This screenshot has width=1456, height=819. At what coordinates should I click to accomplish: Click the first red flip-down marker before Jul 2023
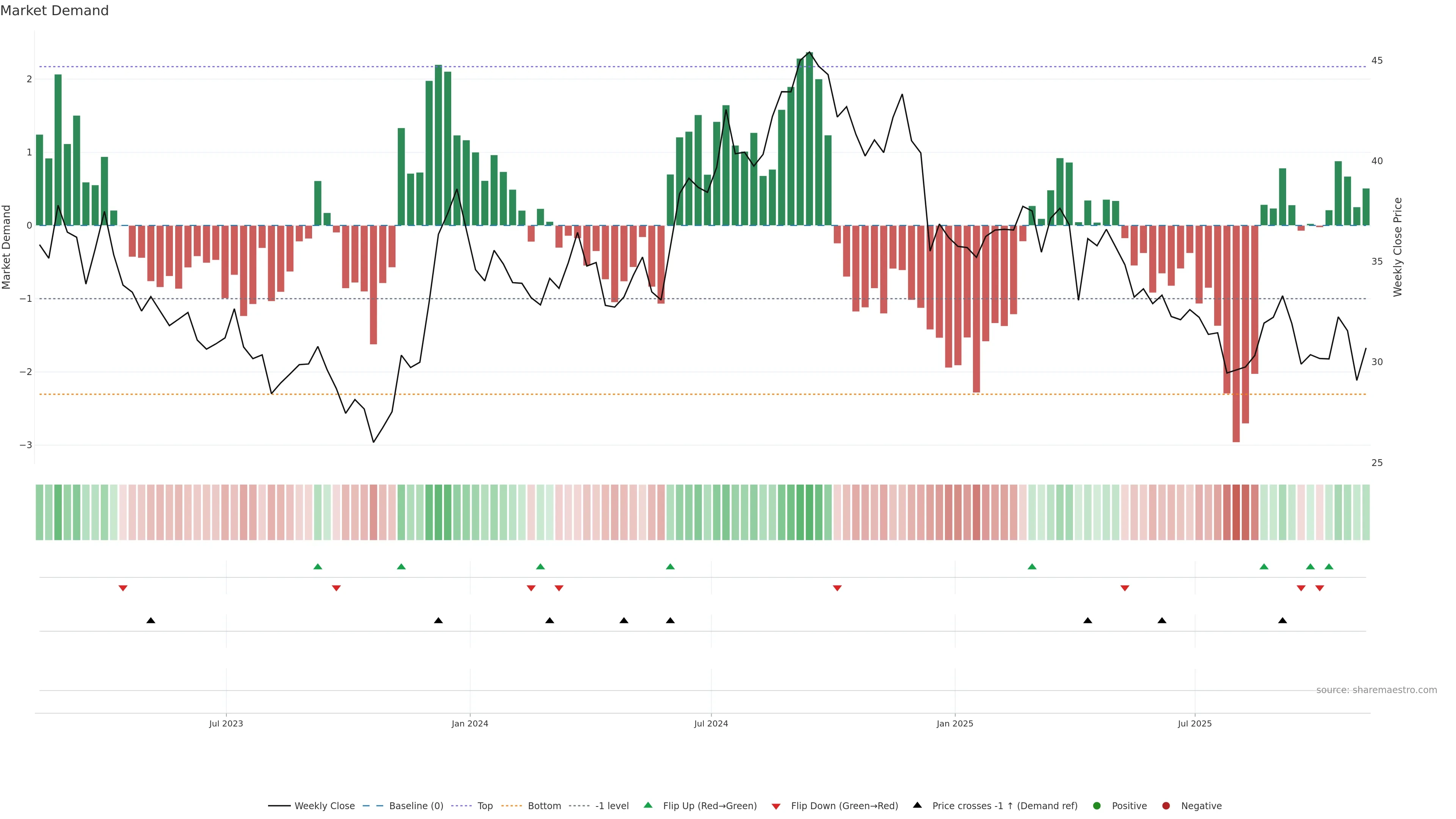point(122,588)
